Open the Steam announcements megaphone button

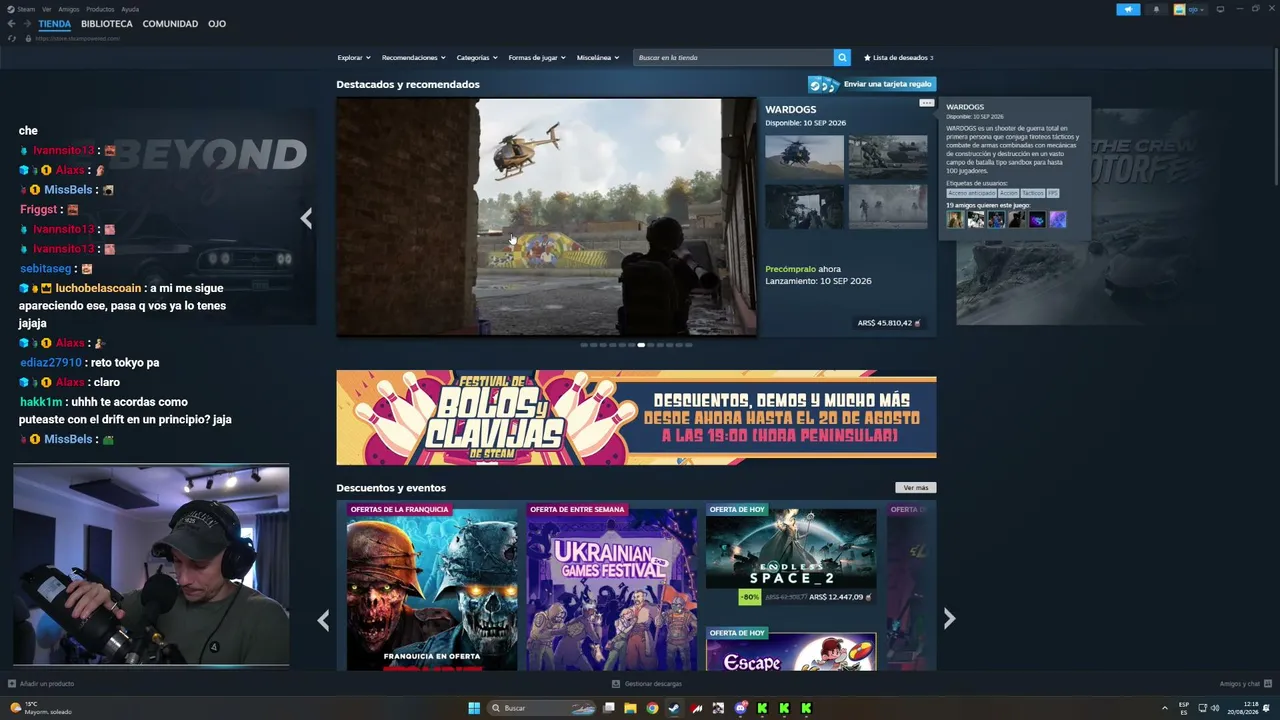click(1127, 9)
